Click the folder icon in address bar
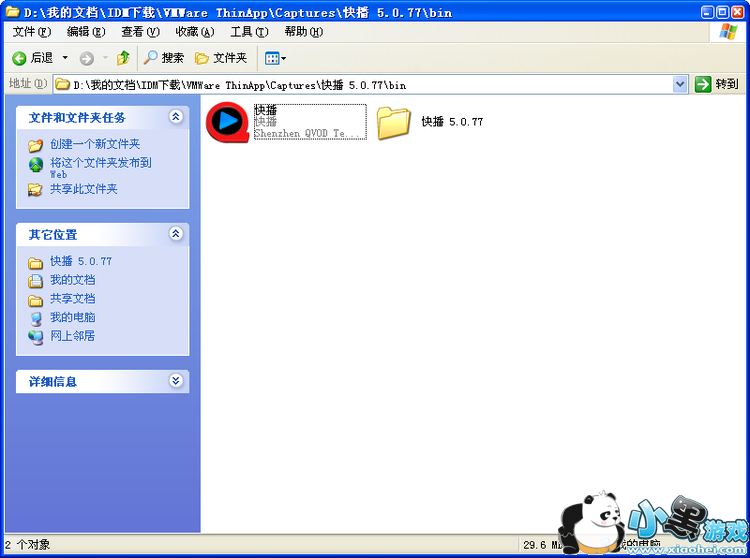 pyautogui.click(x=62, y=85)
